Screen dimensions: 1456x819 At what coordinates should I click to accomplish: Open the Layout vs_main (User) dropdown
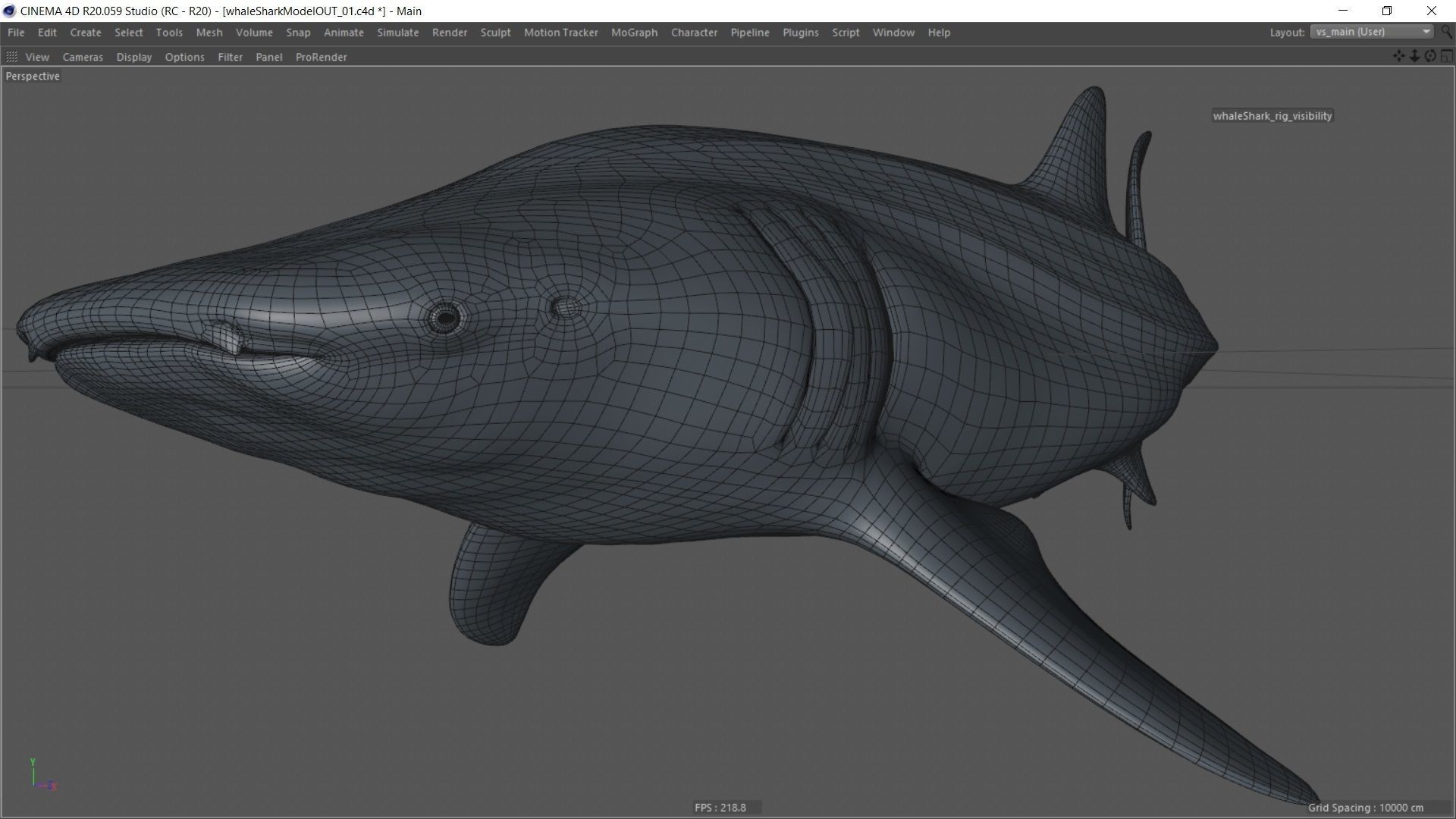click(1372, 32)
